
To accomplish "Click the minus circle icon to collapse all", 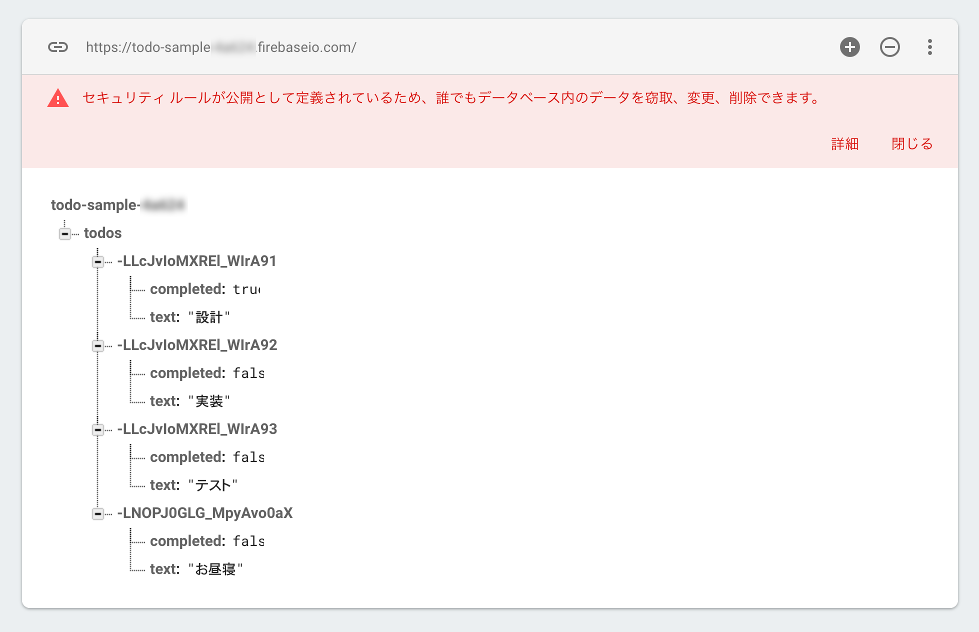I will pyautogui.click(x=890, y=47).
